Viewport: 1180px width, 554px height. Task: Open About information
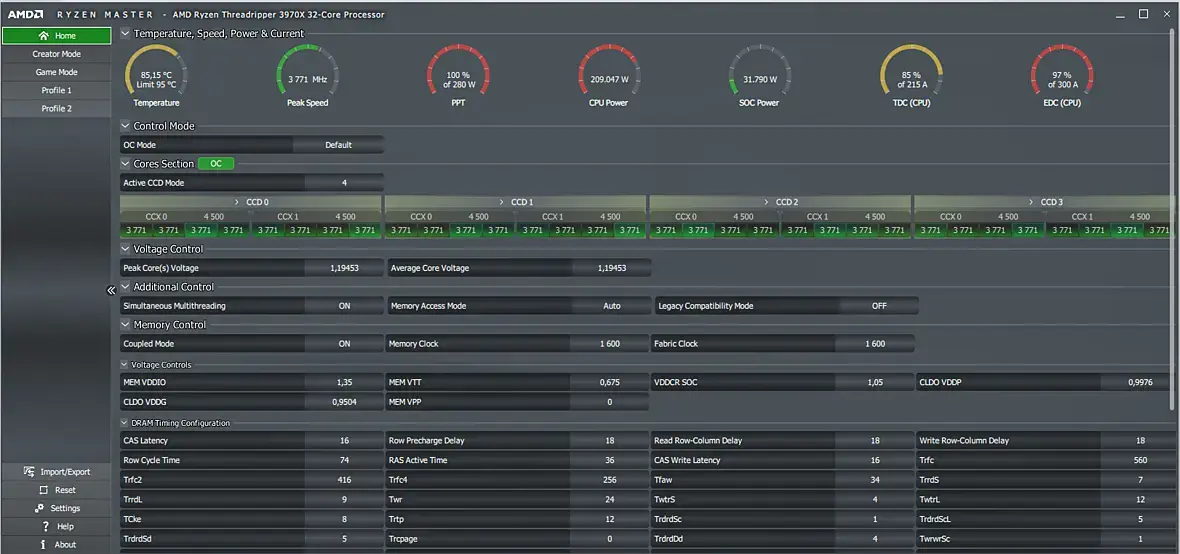pyautogui.click(x=56, y=544)
